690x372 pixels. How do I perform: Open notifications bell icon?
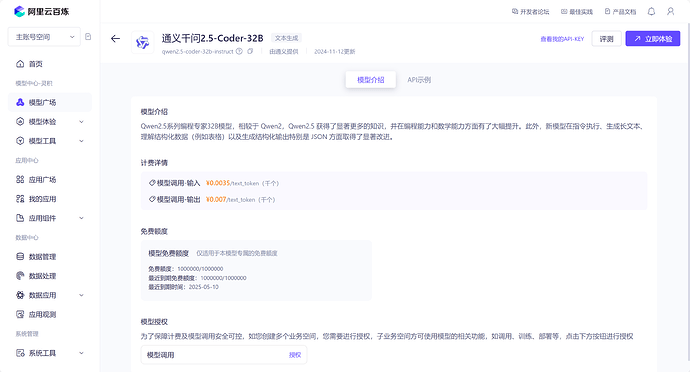click(x=651, y=11)
